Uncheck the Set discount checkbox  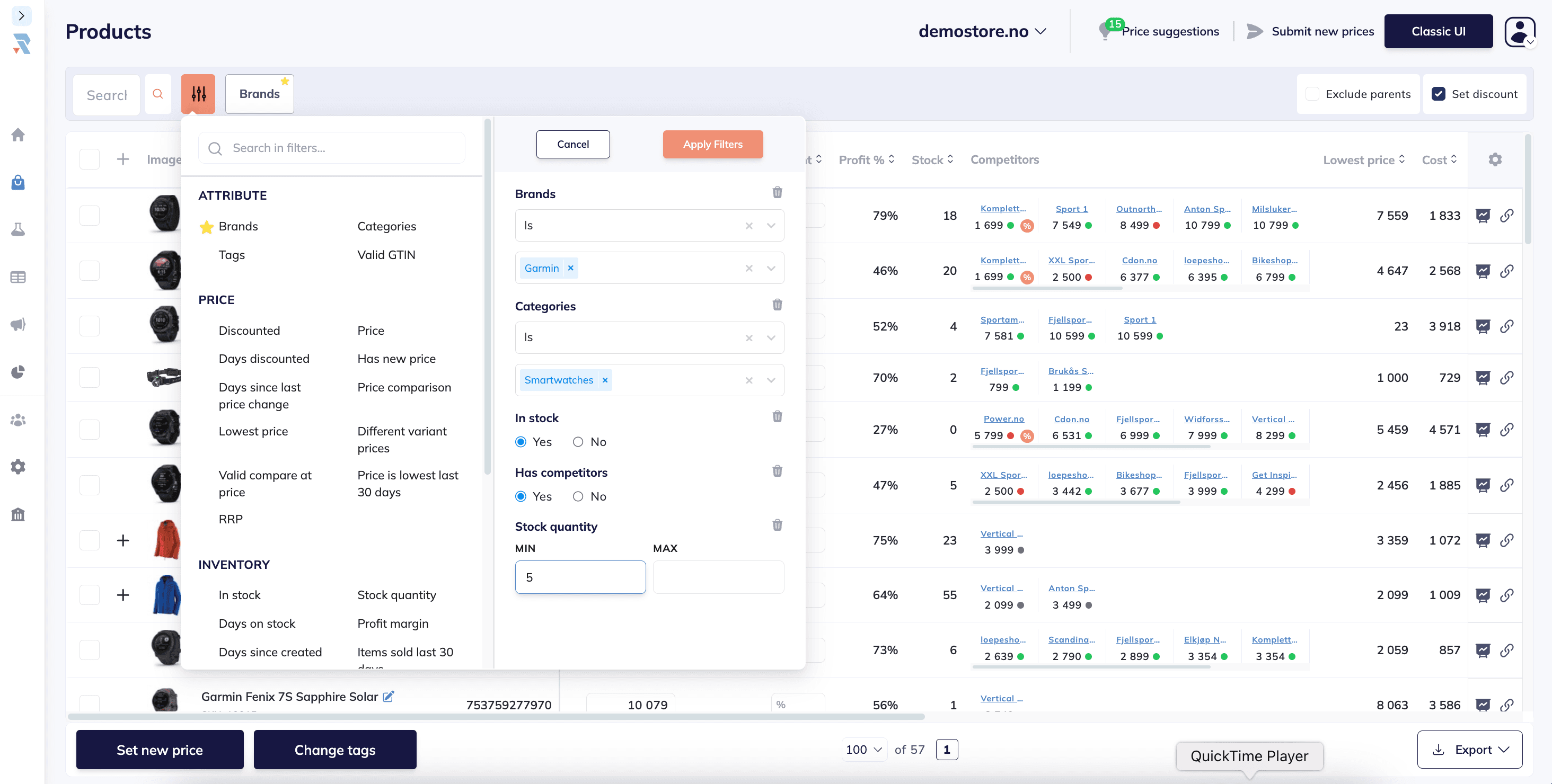point(1438,94)
